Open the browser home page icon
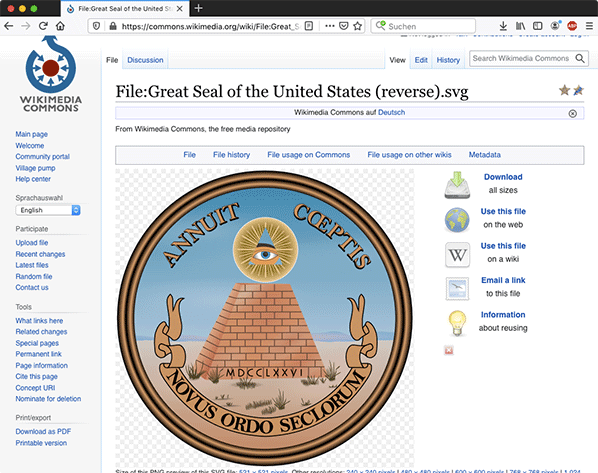Image resolution: width=598 pixels, height=473 pixels. tap(60, 26)
